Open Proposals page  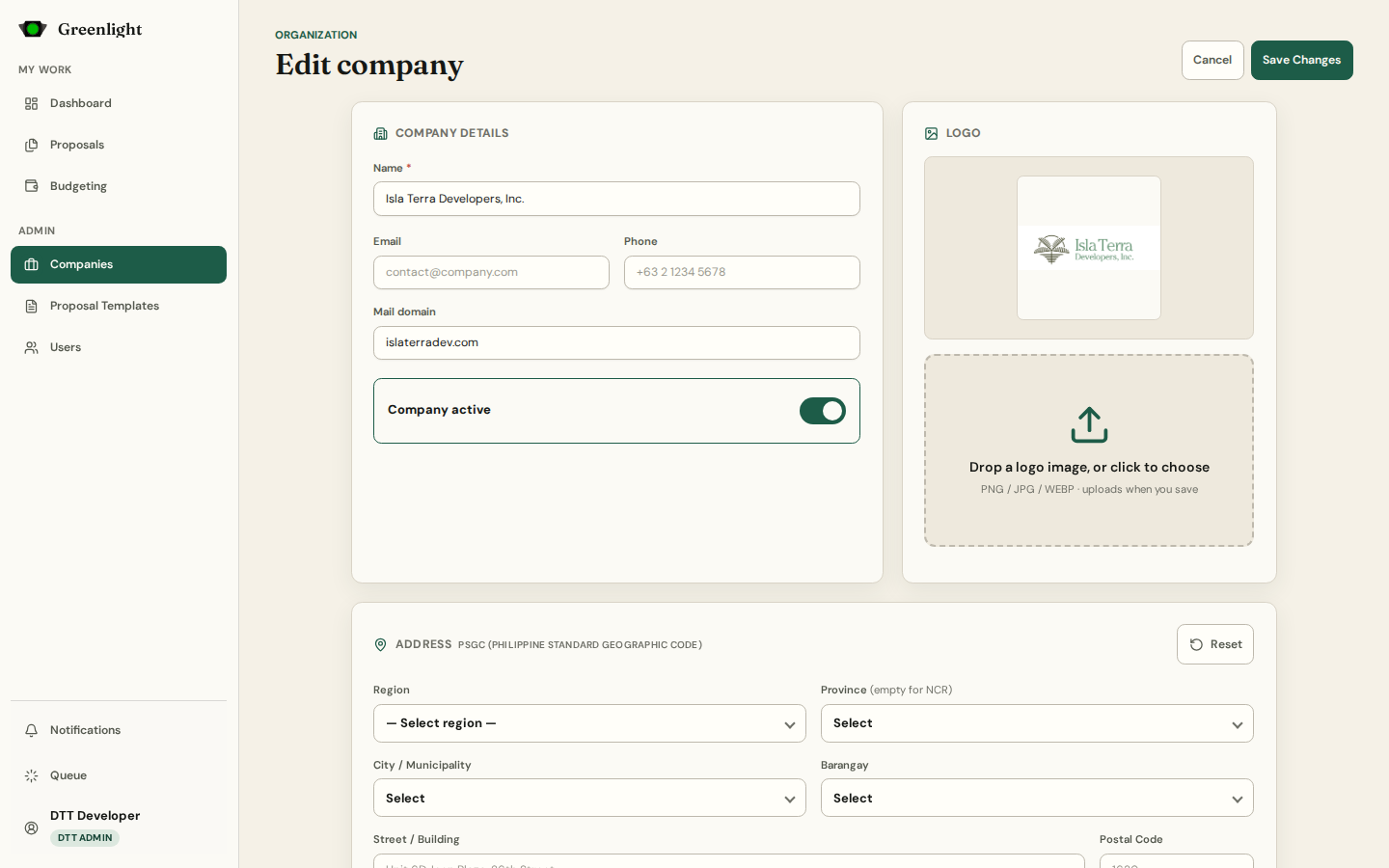tap(119, 145)
